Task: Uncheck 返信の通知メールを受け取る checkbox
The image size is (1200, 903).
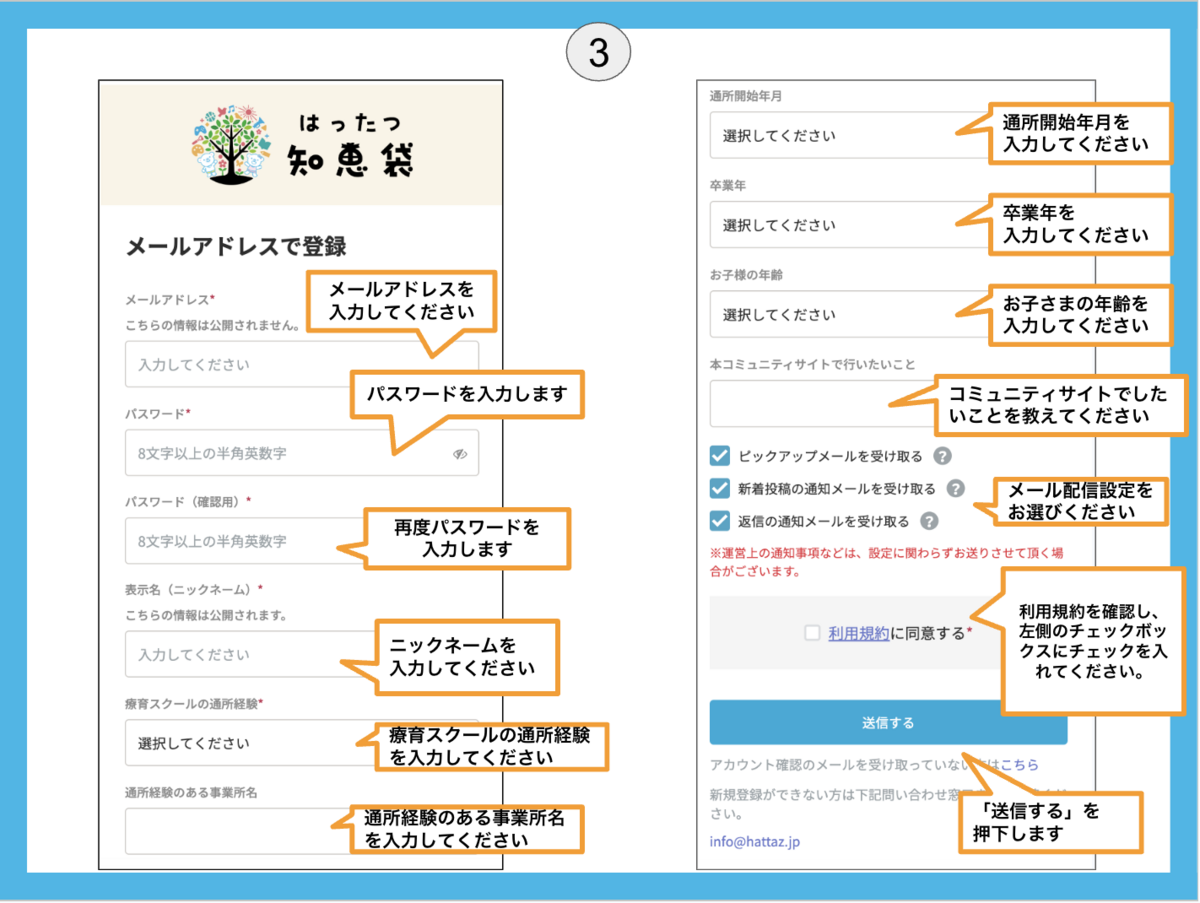Action: click(719, 521)
